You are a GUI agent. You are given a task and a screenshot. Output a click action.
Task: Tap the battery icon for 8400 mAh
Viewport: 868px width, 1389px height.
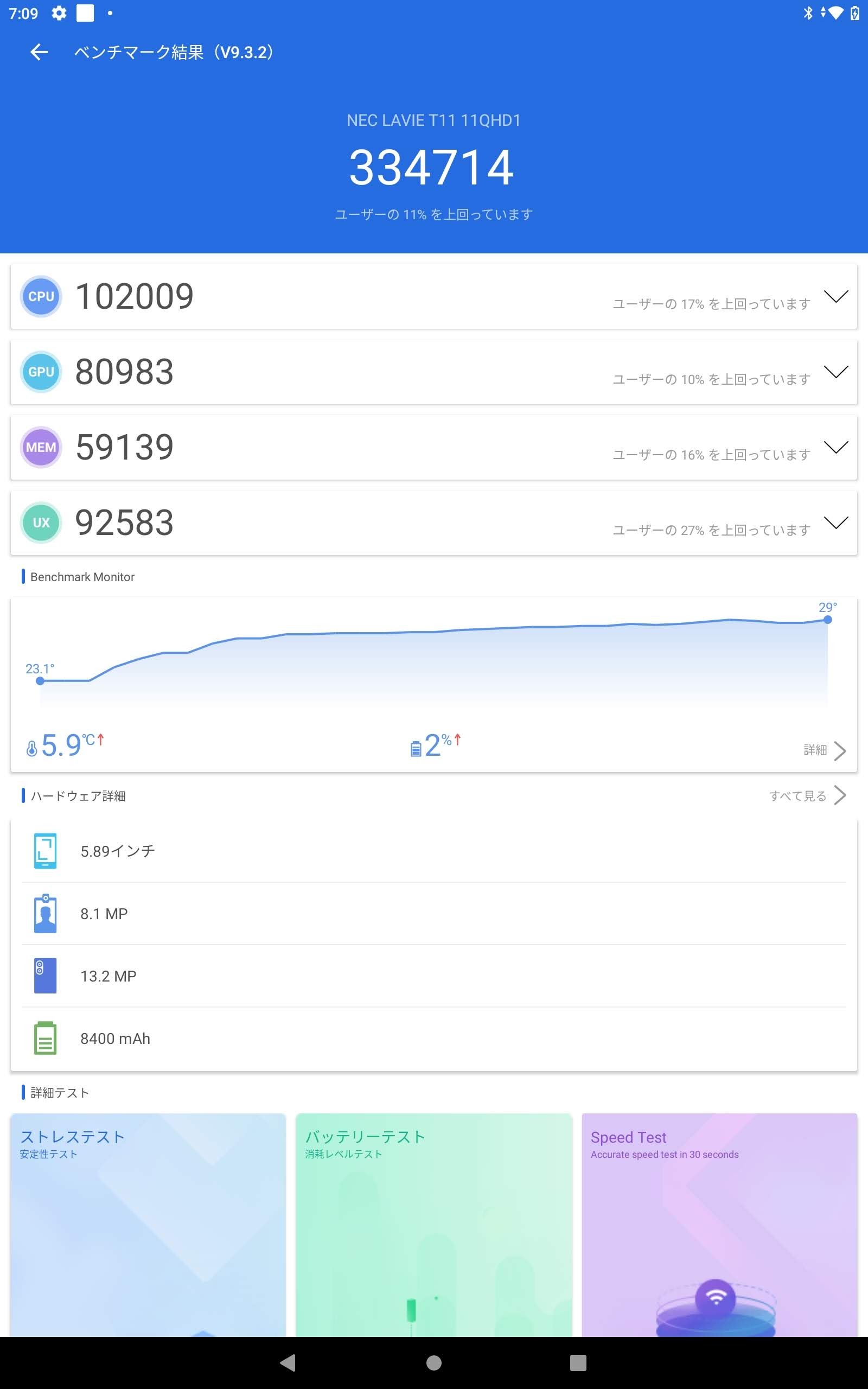[46, 1038]
